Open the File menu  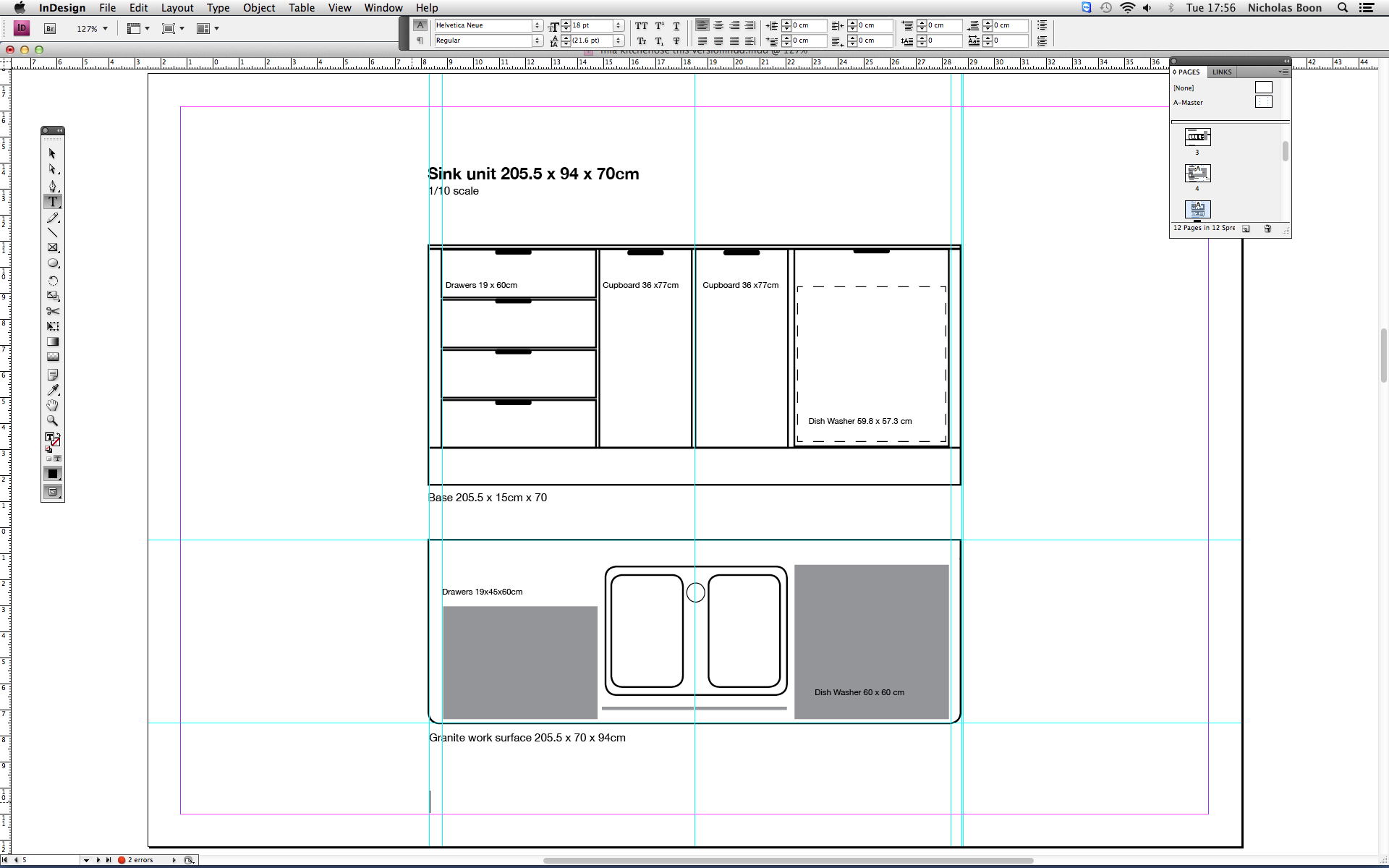(107, 8)
